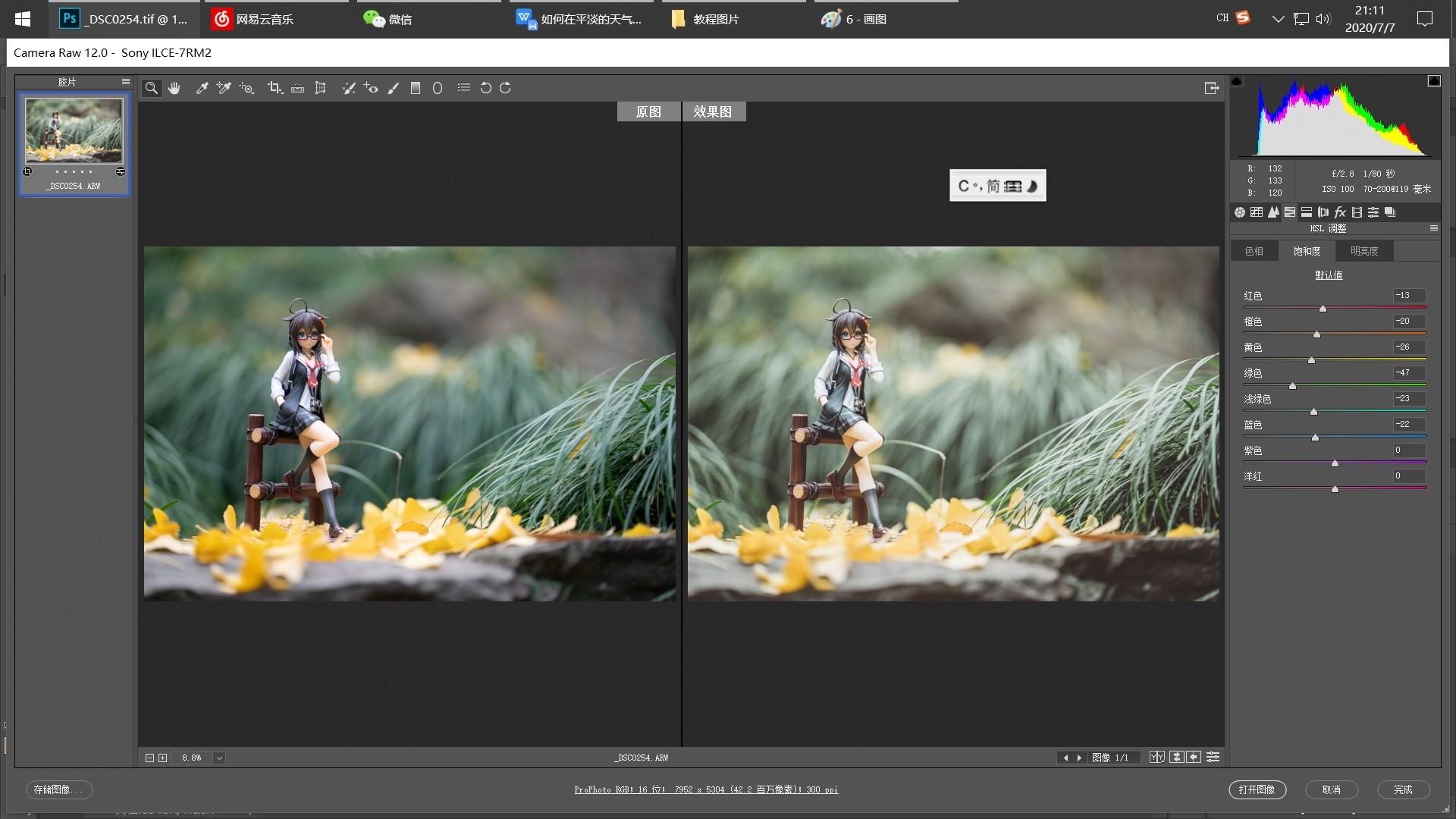Image resolution: width=1456 pixels, height=819 pixels.
Task: Toggle current panel settings and defaults
Action: pos(1213,757)
